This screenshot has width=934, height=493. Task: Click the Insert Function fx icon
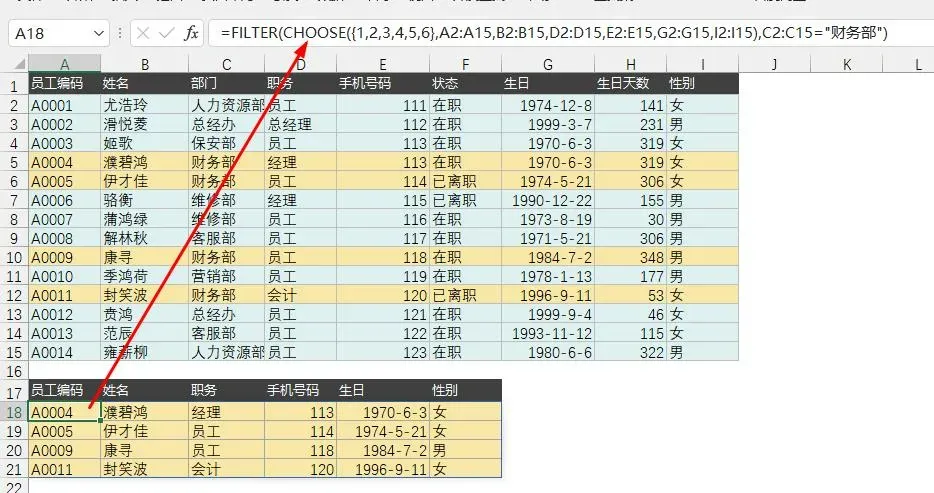[x=191, y=33]
